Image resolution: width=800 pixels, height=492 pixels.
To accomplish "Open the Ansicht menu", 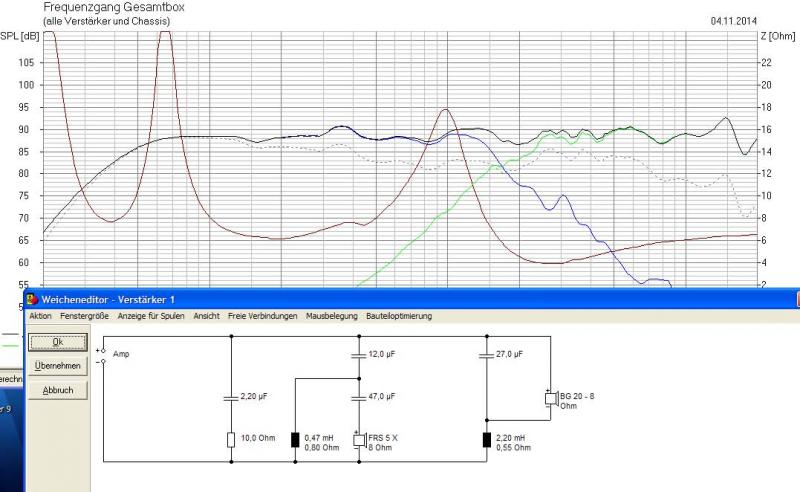I will pos(206,316).
